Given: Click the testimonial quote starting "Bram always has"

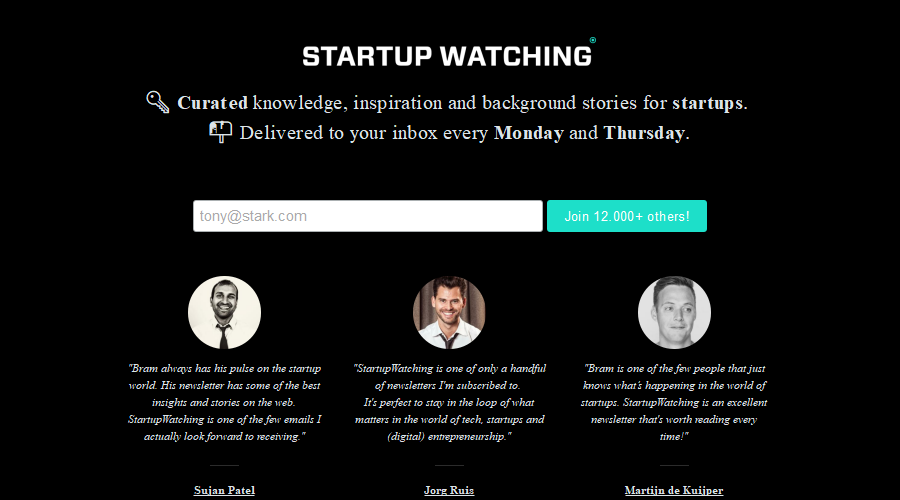Looking at the screenshot, I should pyautogui.click(x=224, y=402).
